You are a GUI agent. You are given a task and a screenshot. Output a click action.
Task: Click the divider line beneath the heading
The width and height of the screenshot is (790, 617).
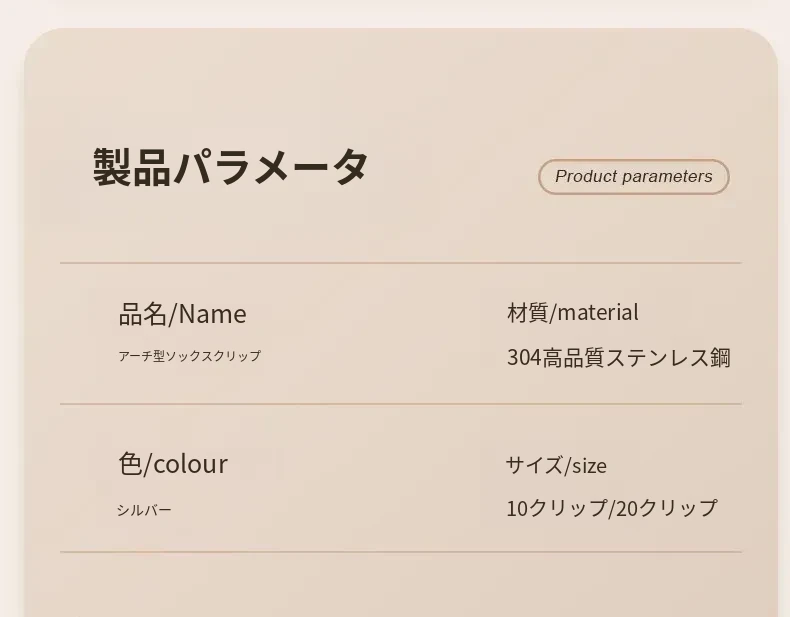[x=400, y=263]
